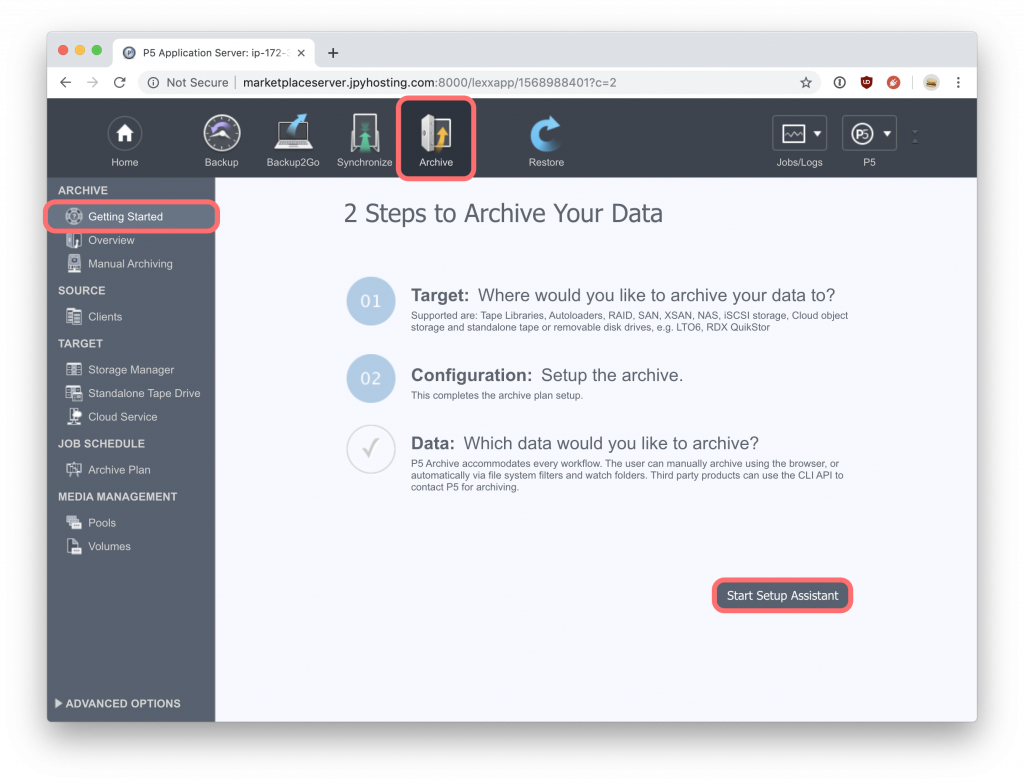
Task: Expand the Advanced Options section
Action: (x=118, y=704)
